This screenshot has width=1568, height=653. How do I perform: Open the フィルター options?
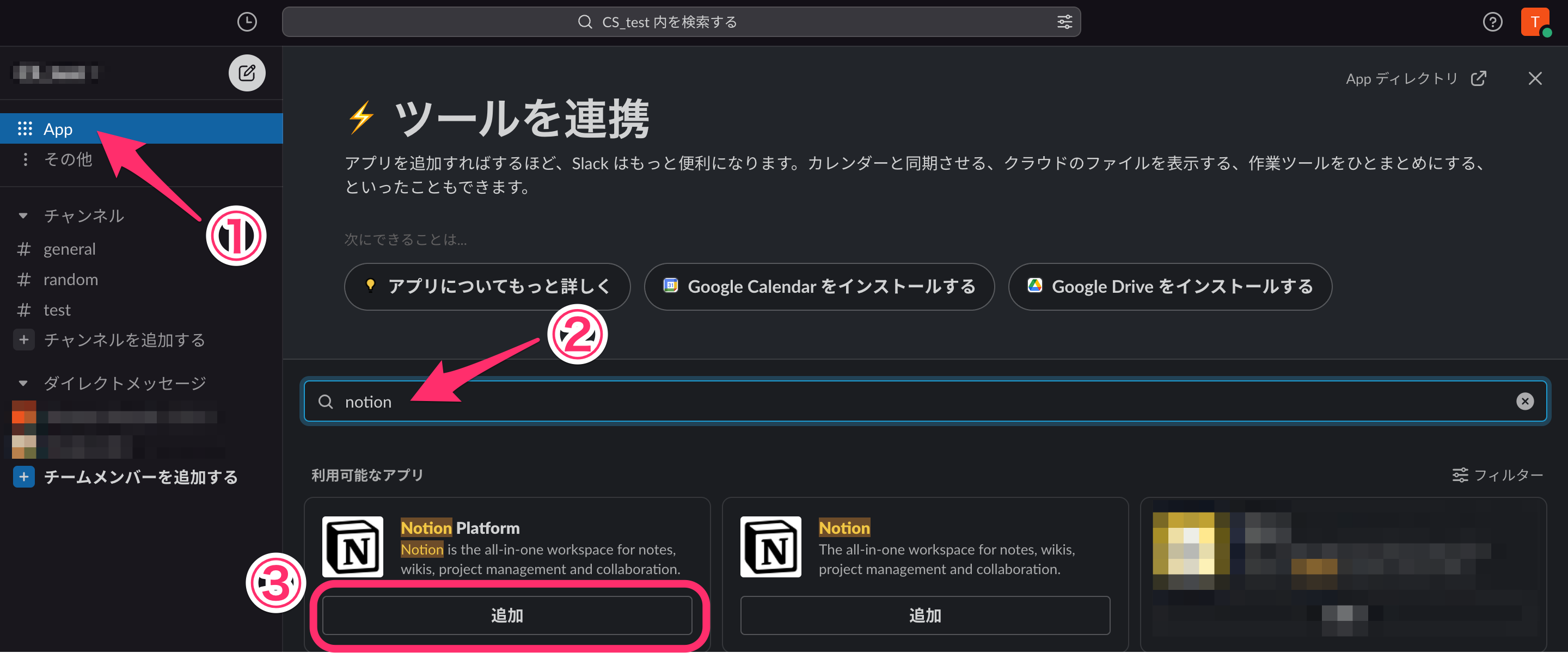pos(1497,475)
